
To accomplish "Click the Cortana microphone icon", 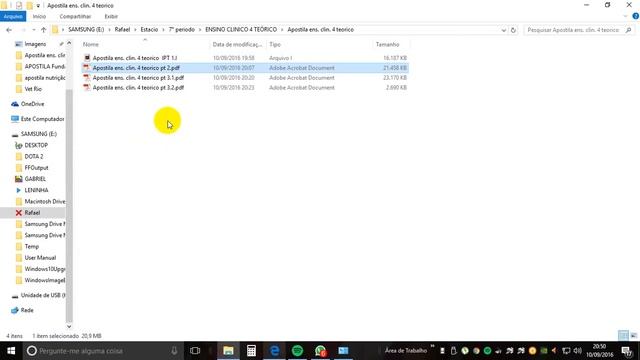I will 174,351.
